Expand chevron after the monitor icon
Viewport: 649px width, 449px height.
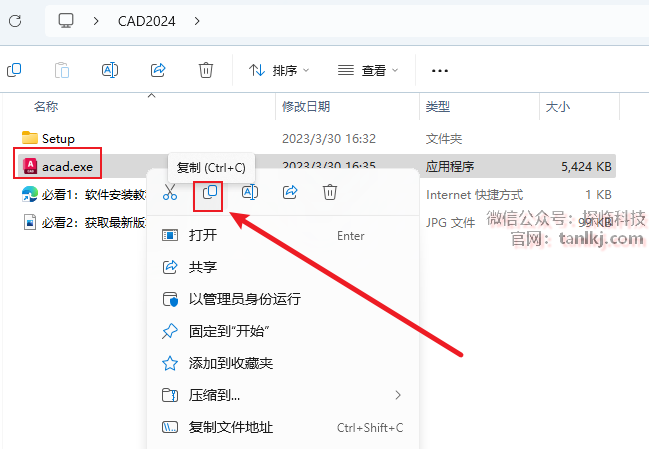point(96,21)
